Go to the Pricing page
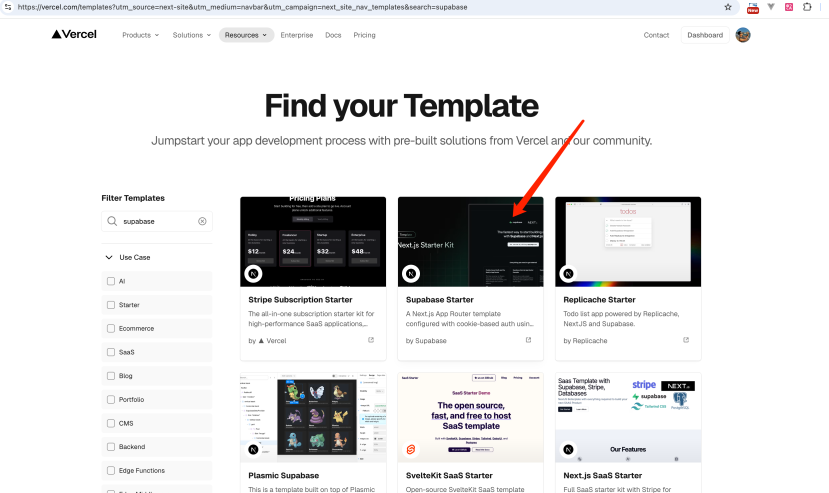Image resolution: width=829 pixels, height=493 pixels. tap(364, 35)
